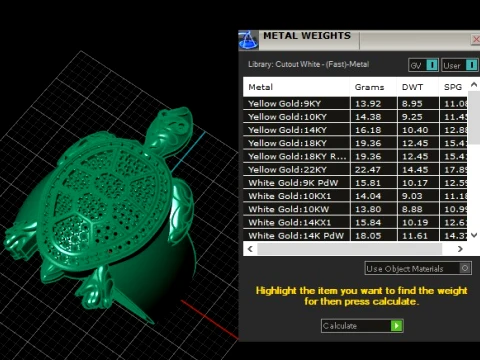Click the 15.81 grams value
Viewport: 480px width, 360px height.
(x=368, y=183)
